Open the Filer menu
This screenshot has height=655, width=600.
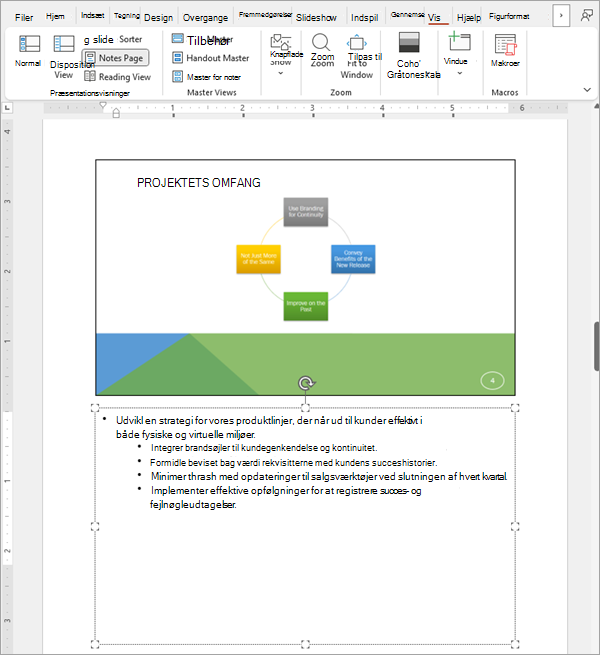[24, 18]
